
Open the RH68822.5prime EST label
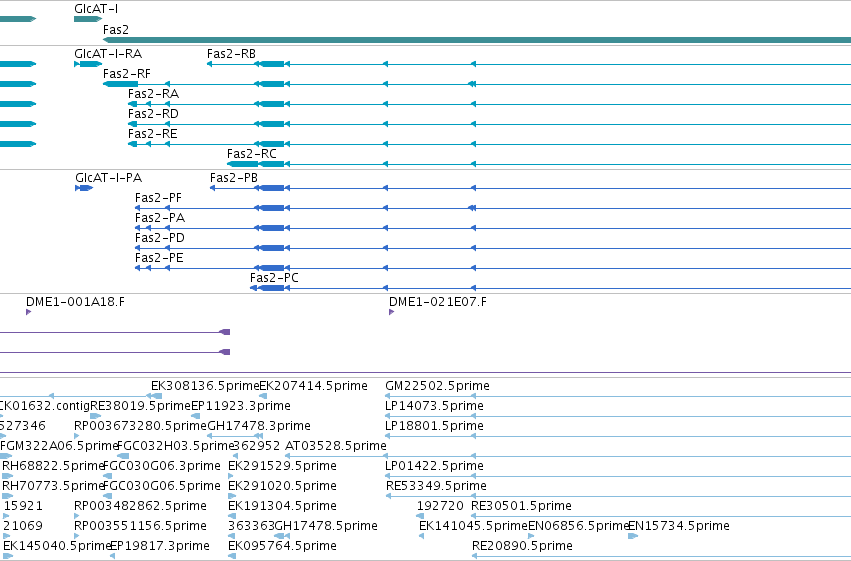tap(53, 467)
